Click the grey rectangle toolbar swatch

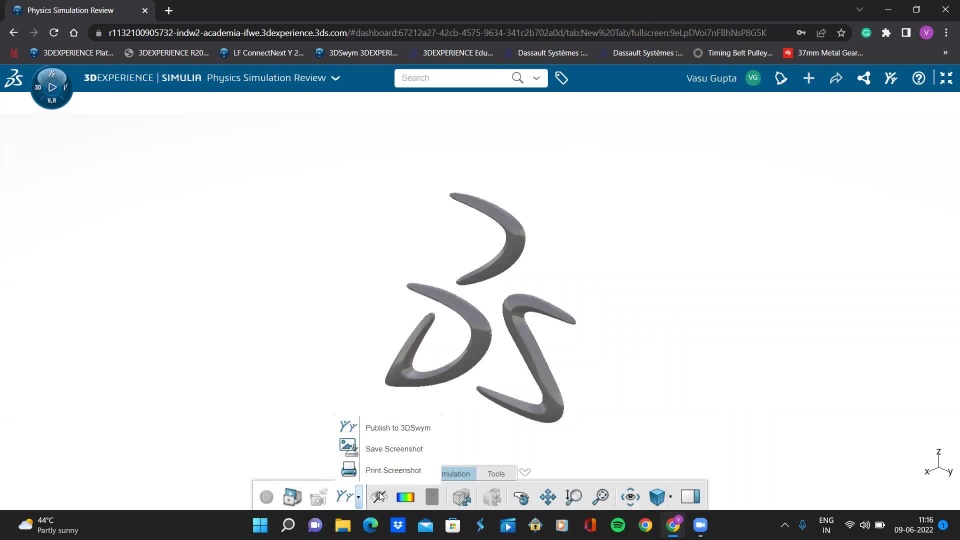tap(432, 497)
